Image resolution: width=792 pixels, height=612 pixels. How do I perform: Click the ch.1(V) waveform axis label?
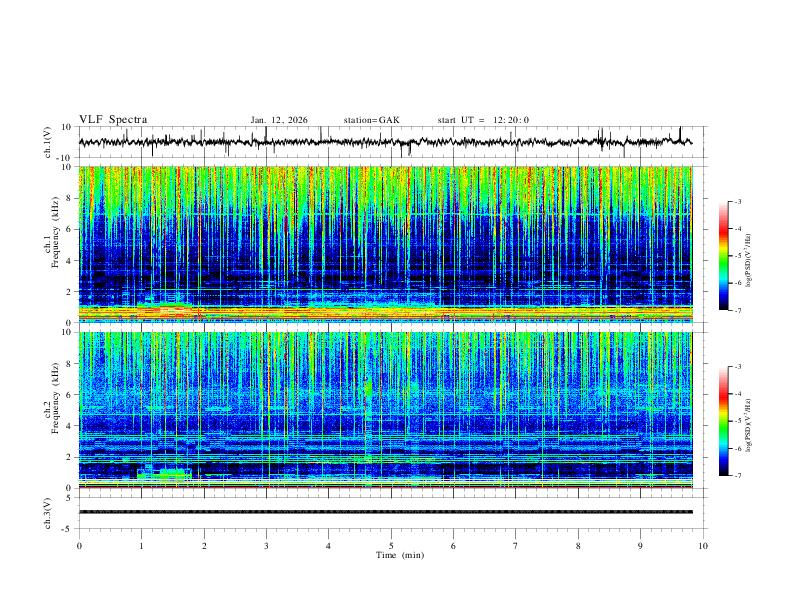[49, 142]
